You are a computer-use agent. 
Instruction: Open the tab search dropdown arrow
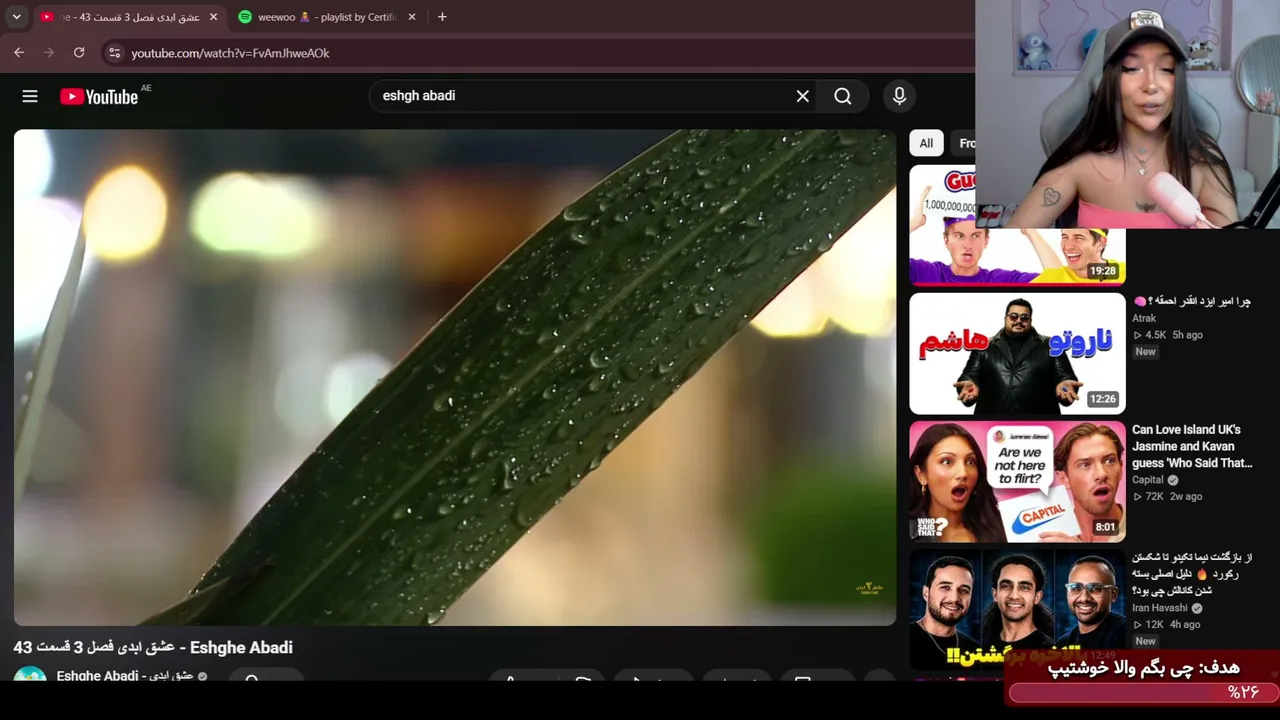[16, 17]
